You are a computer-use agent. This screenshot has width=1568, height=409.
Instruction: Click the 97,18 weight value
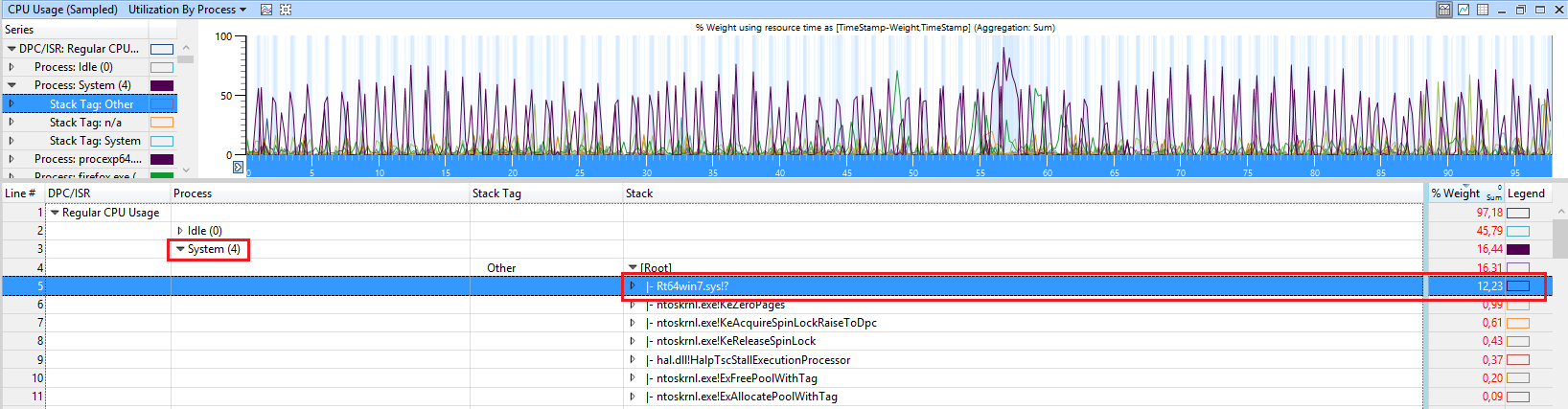click(x=1489, y=213)
